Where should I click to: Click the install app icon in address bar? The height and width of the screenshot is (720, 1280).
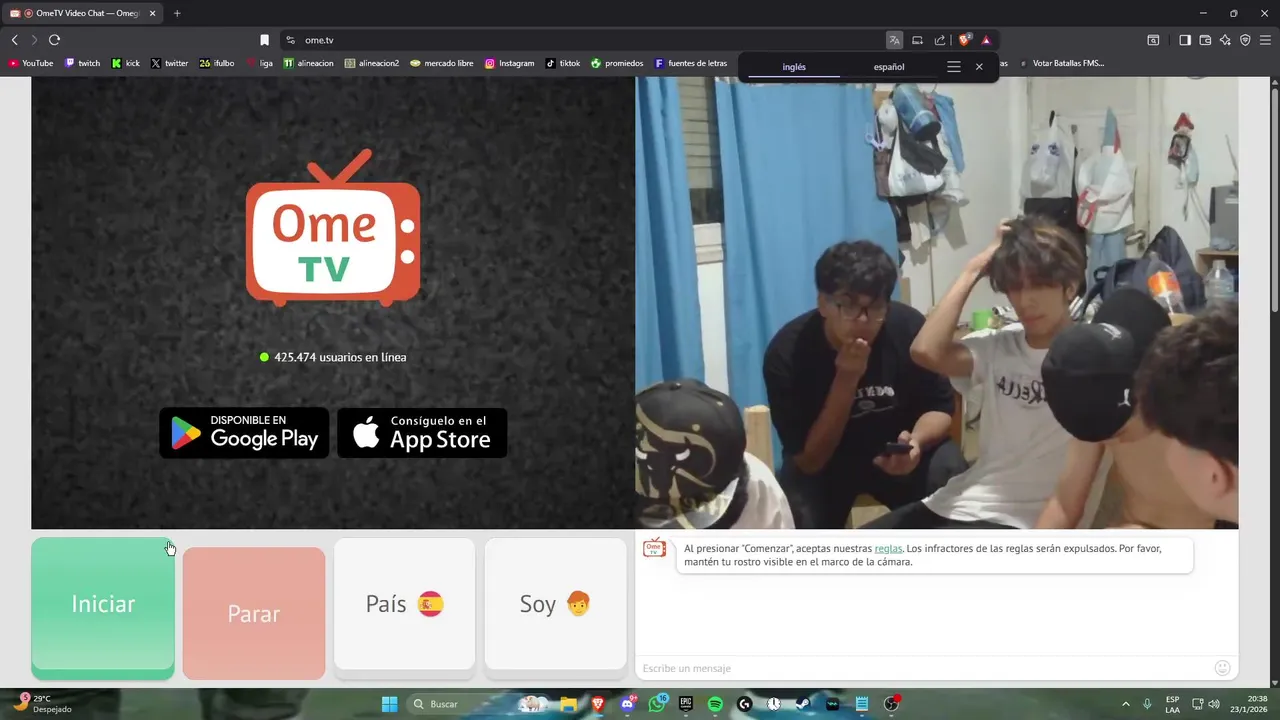pos(917,40)
